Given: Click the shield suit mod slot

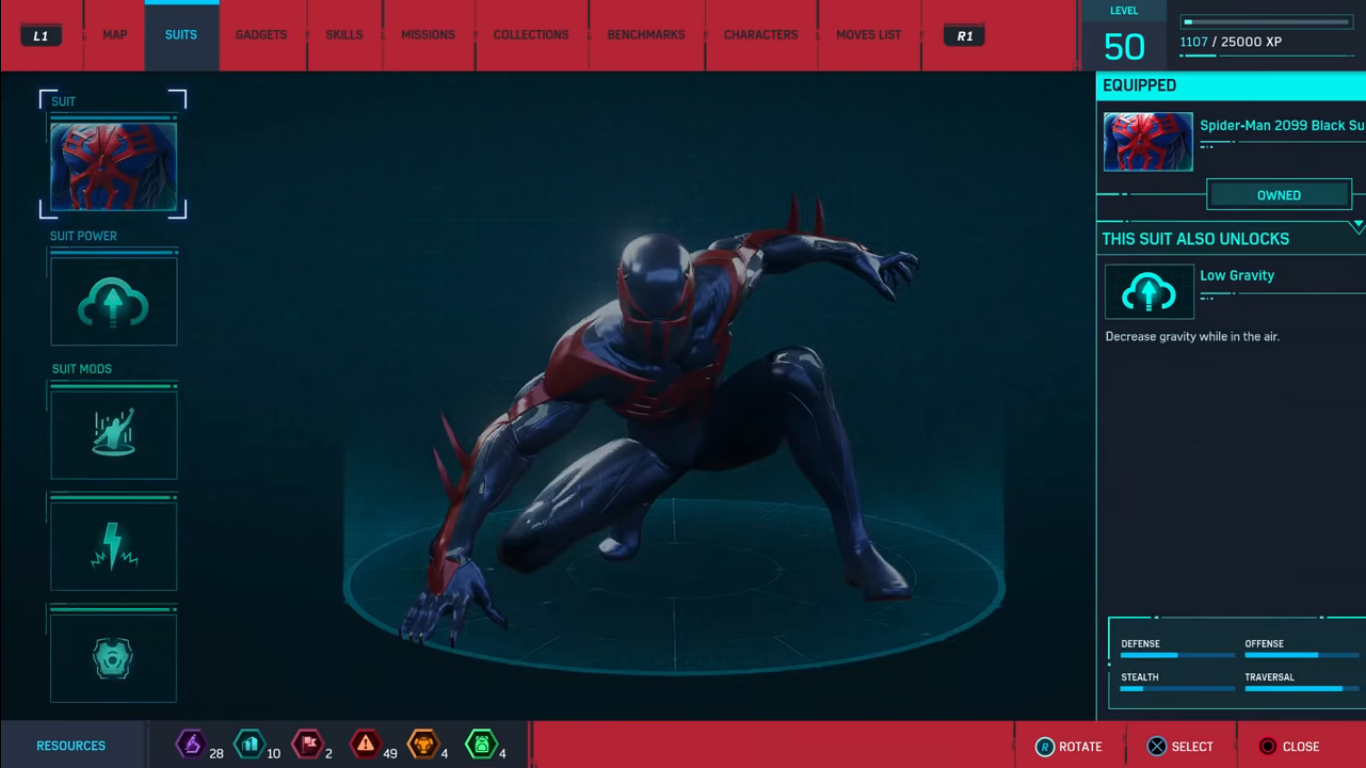Looking at the screenshot, I should [113, 656].
